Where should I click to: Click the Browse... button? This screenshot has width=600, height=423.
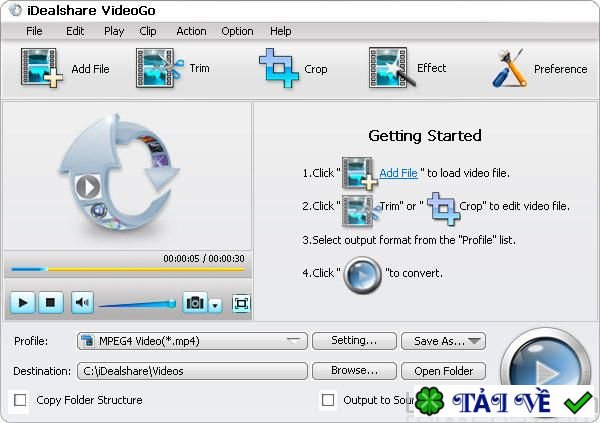tap(354, 371)
